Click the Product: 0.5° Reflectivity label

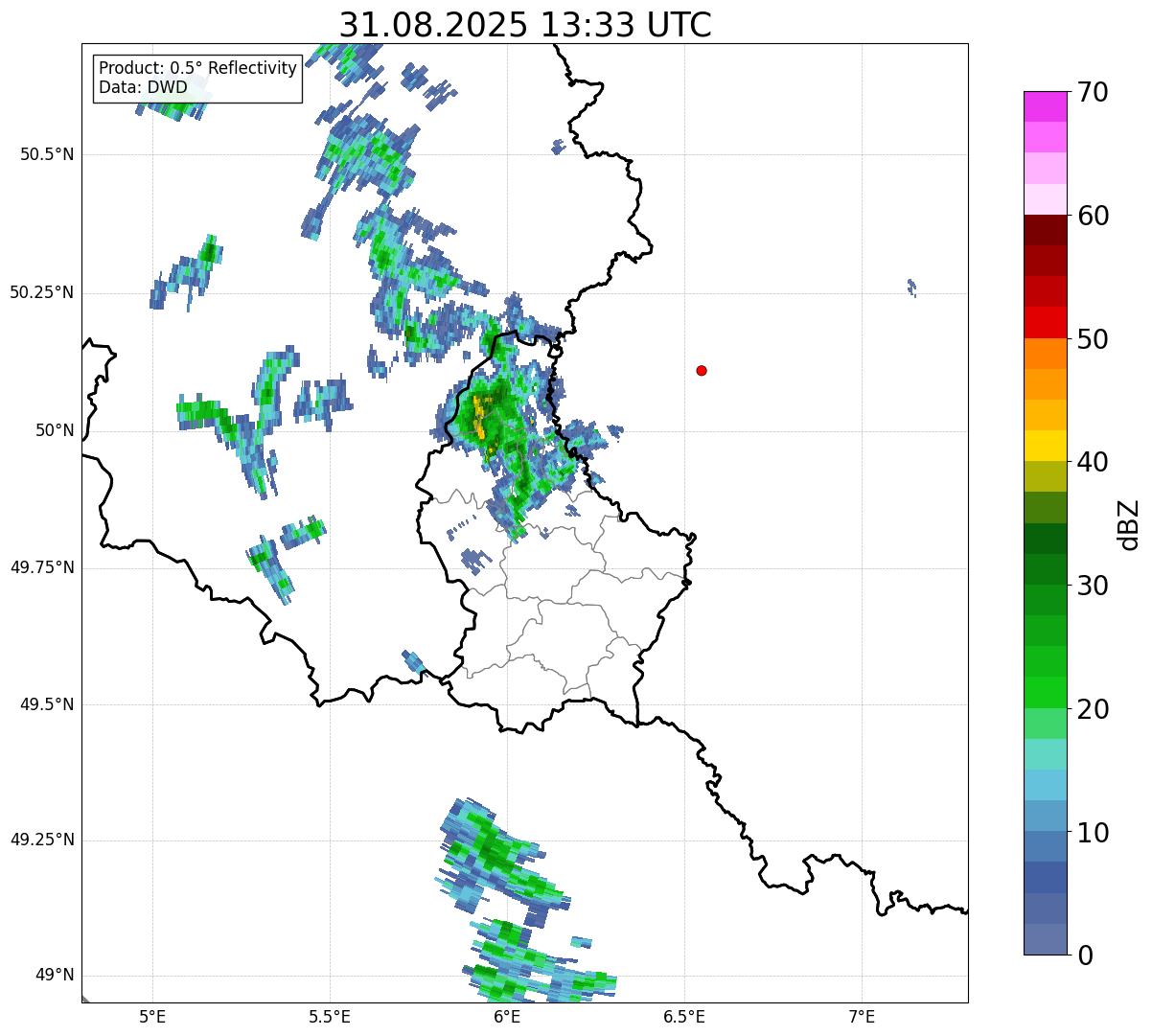pyautogui.click(x=198, y=68)
